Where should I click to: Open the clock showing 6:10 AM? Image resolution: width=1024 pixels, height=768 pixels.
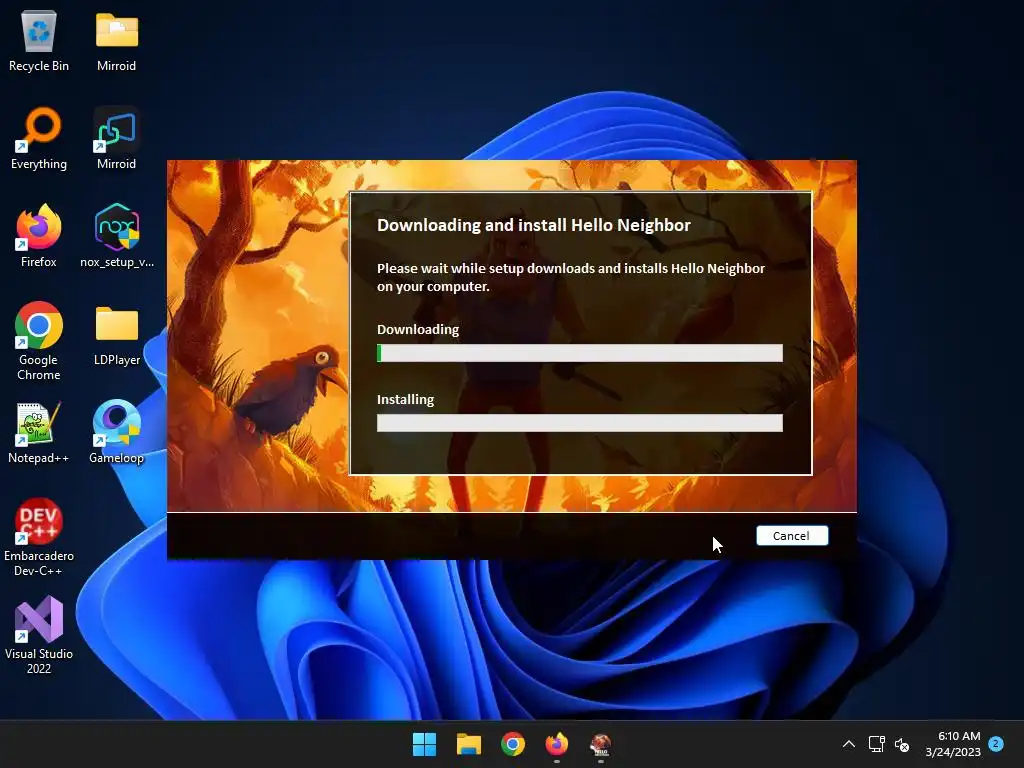tap(953, 744)
